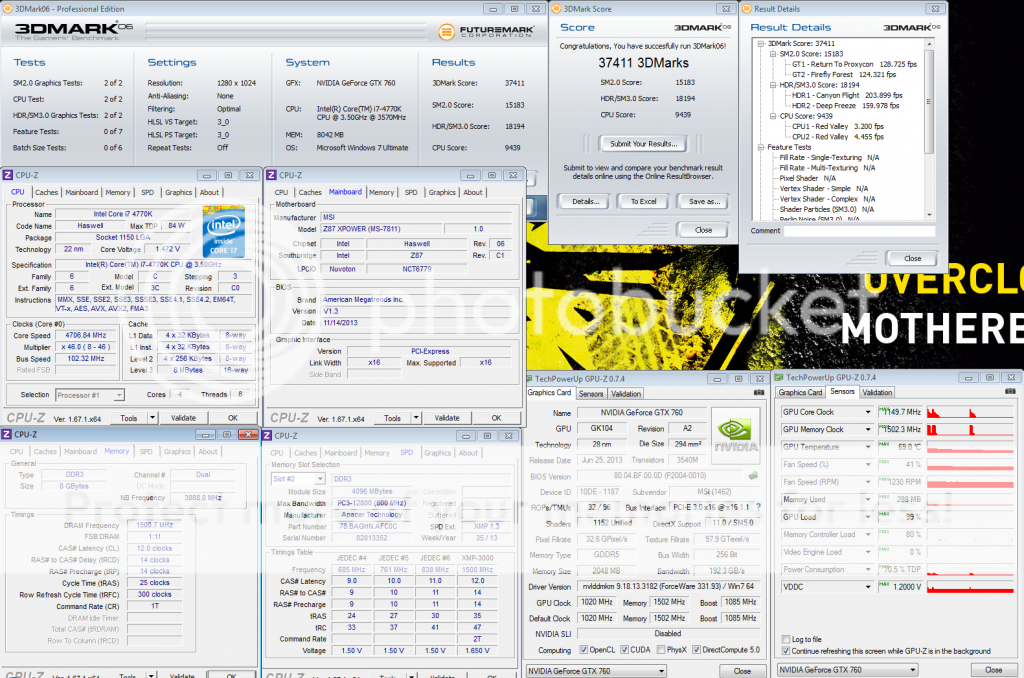Uncheck Continue refreshing in background option
This screenshot has width=1024, height=678.
pos(785,651)
